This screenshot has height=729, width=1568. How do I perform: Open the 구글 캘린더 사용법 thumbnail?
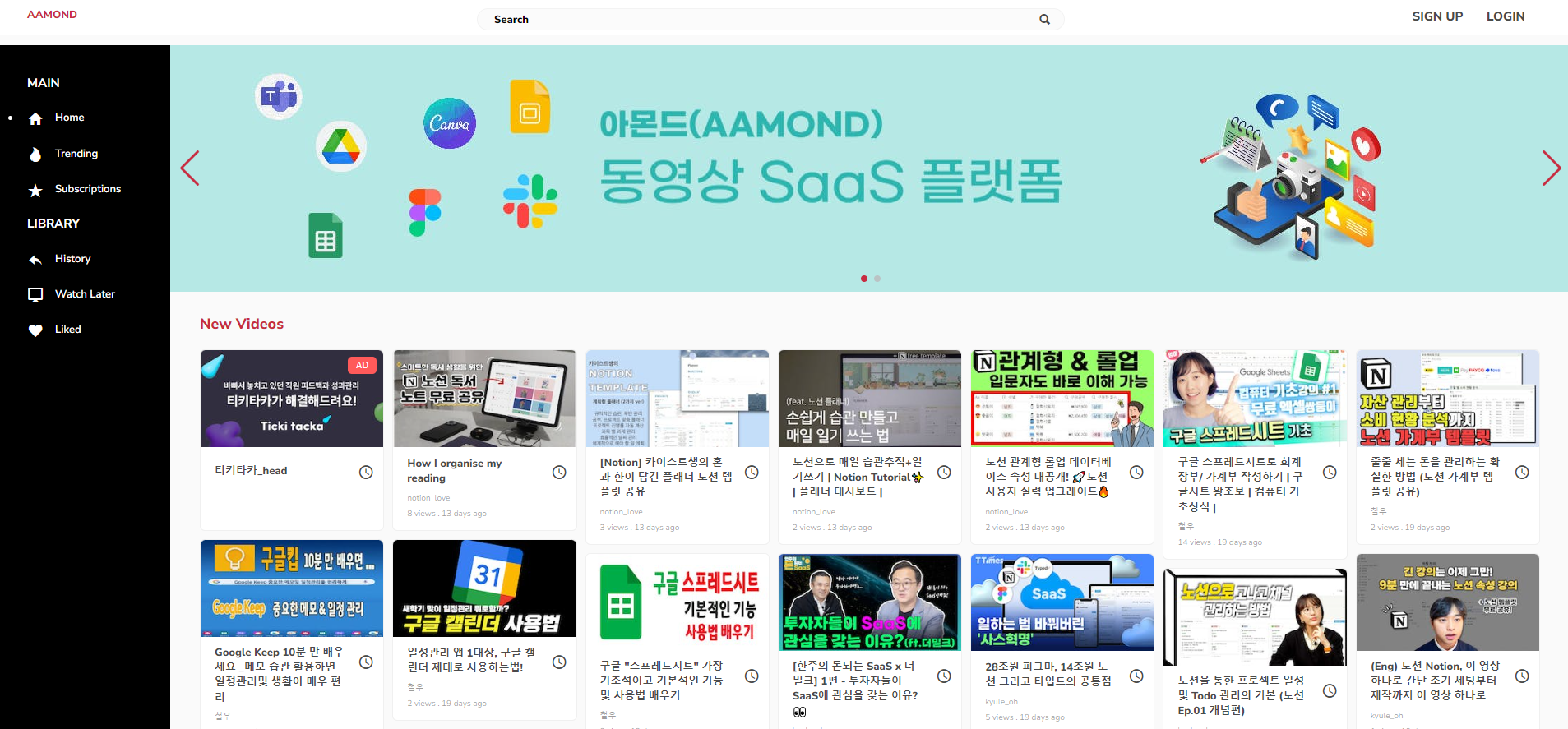pos(484,588)
